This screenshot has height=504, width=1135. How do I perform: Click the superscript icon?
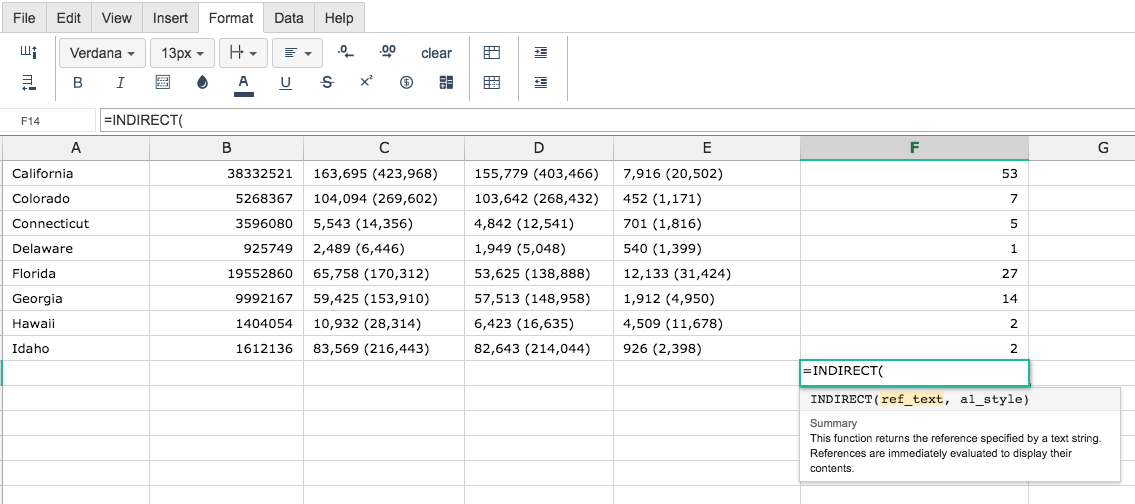[x=366, y=82]
